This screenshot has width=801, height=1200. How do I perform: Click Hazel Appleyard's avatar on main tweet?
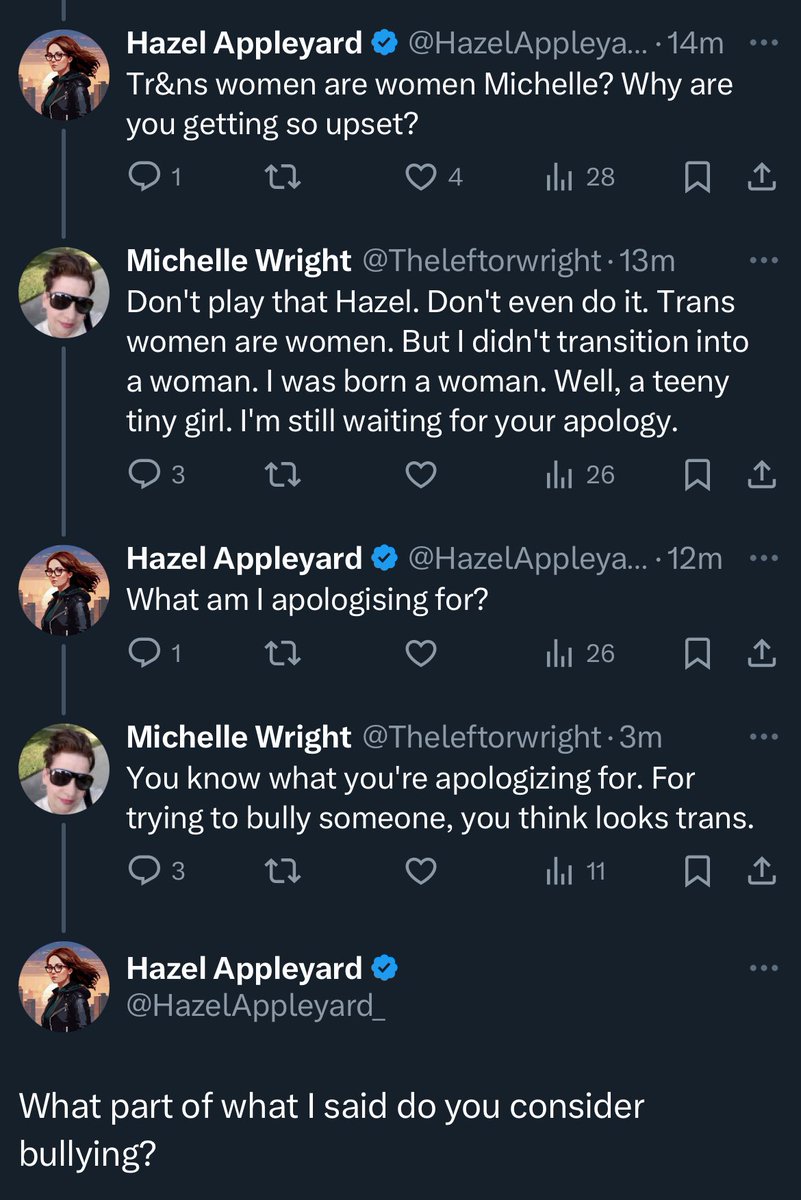(64, 986)
